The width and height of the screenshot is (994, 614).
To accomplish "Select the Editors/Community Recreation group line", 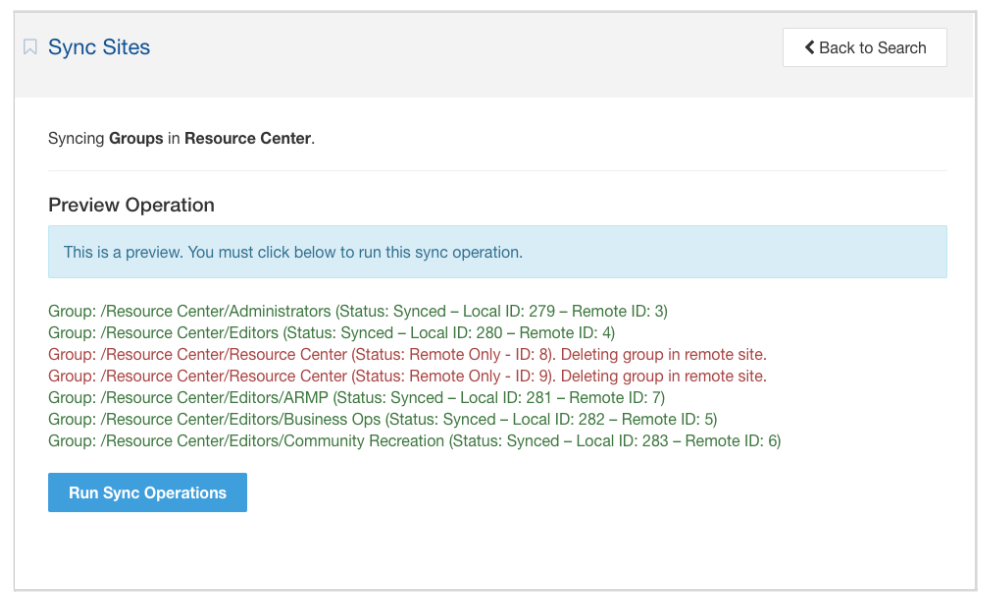I will (414, 441).
